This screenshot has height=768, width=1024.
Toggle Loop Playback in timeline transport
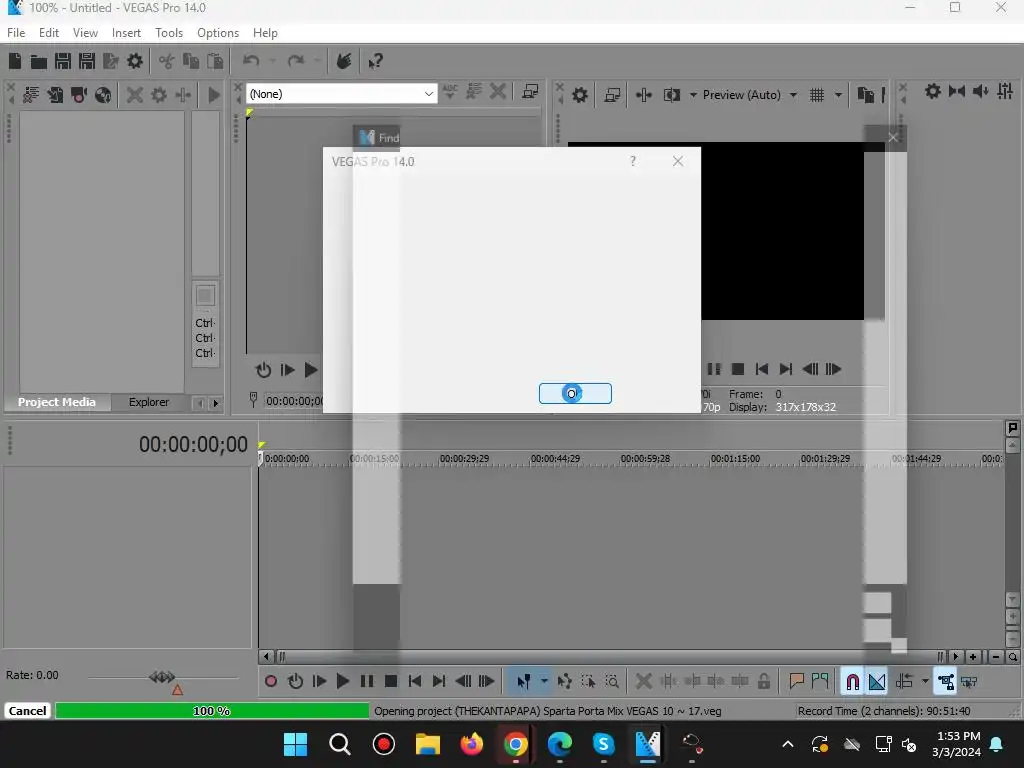[x=295, y=682]
